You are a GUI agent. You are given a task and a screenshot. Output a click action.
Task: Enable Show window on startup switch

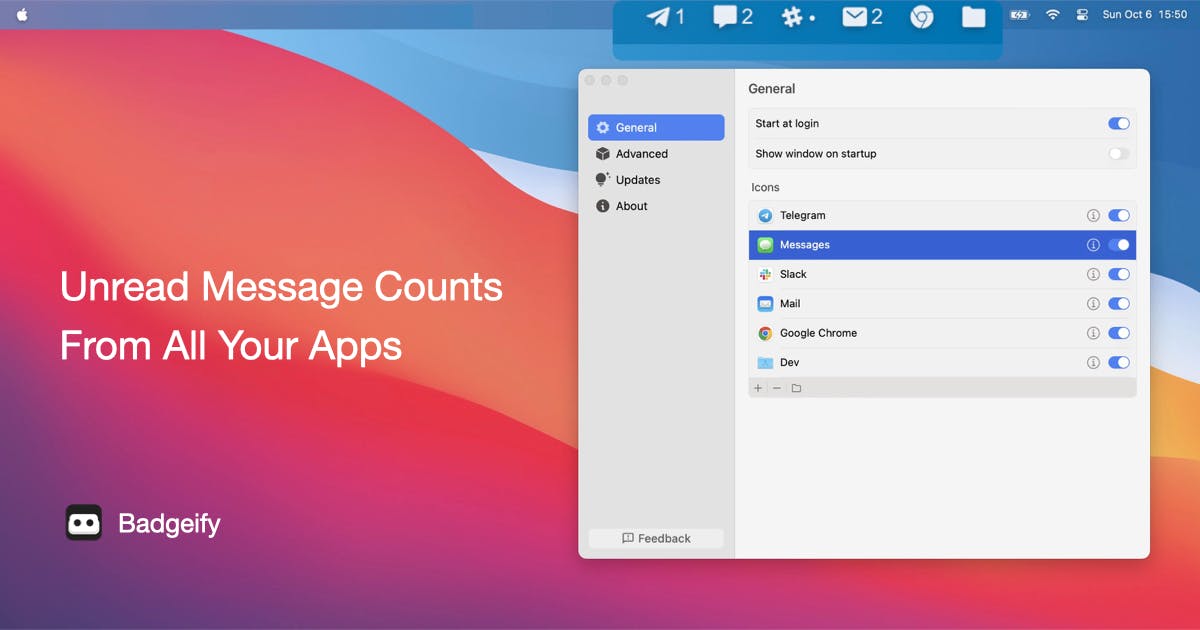1119,153
